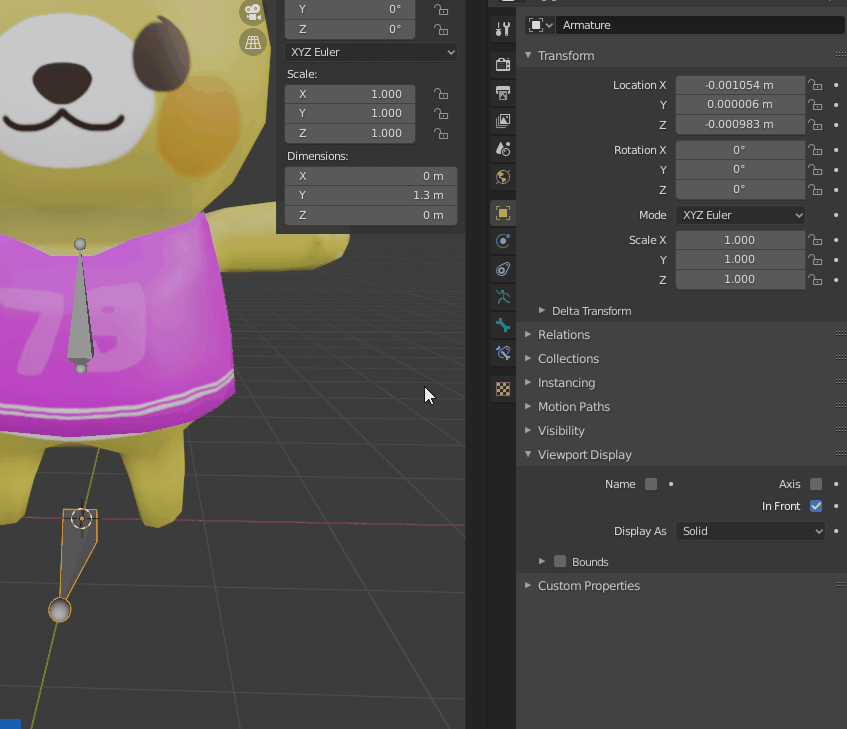Lock Location Y in Properties editor
847x729 pixels.
[815, 105]
